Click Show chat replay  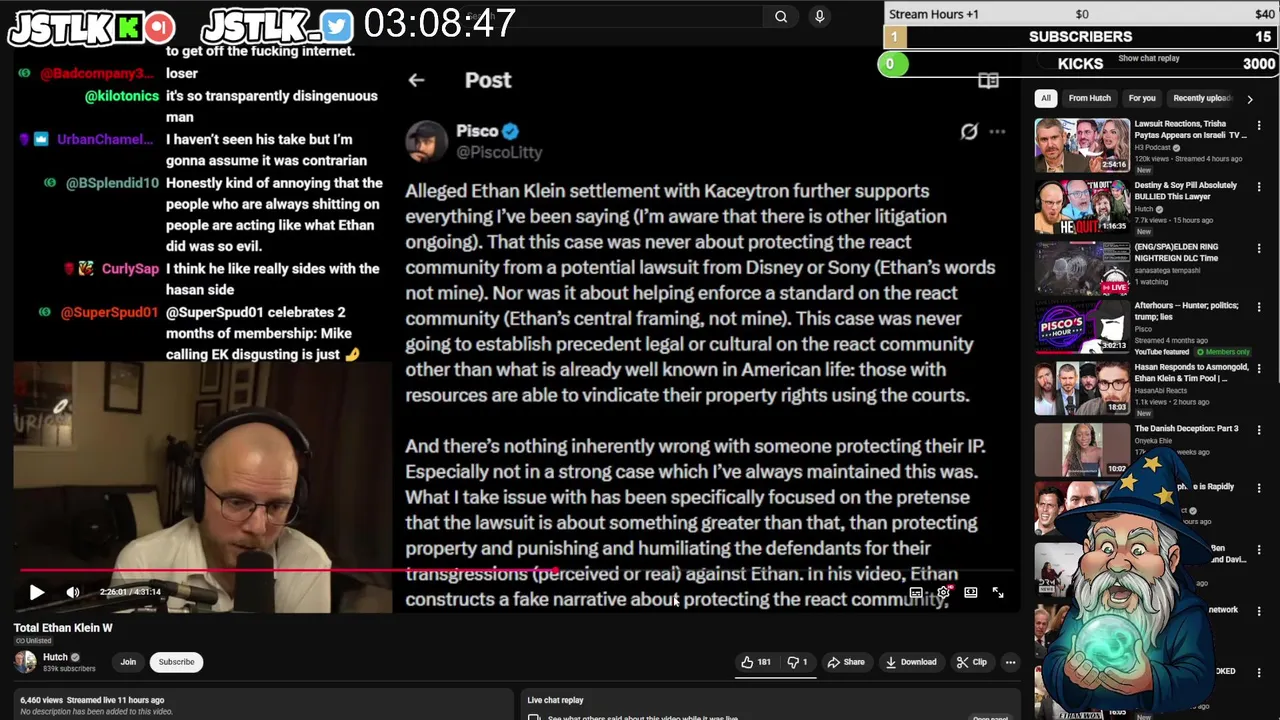(1148, 58)
